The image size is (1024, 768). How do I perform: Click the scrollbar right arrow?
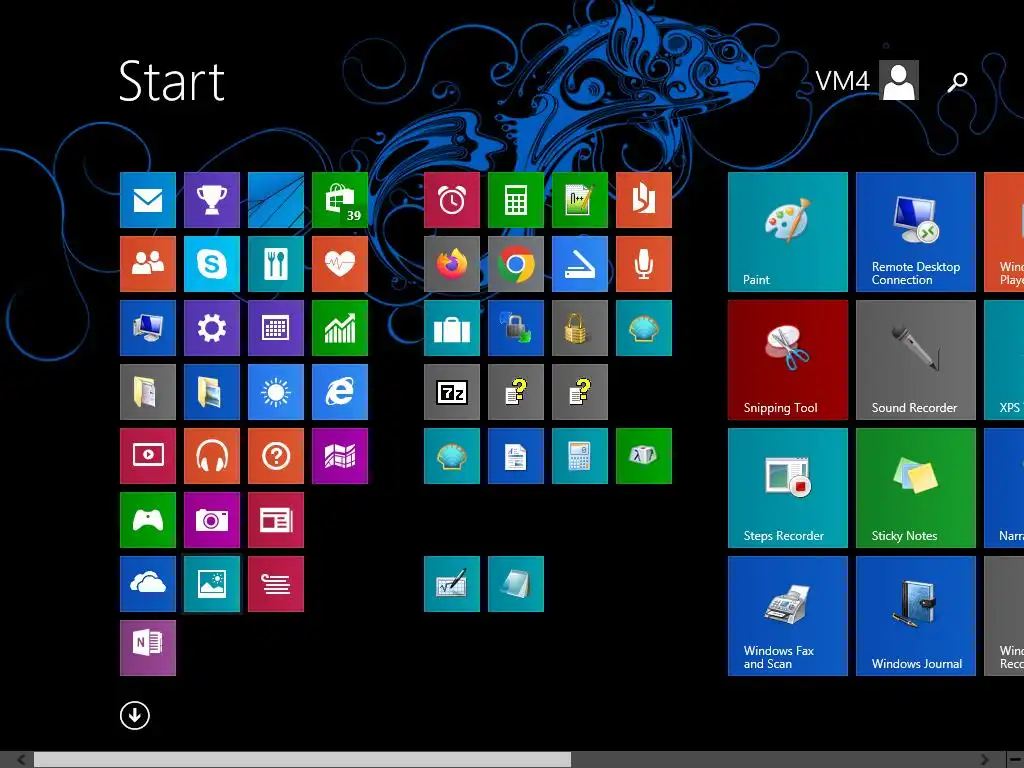point(985,760)
